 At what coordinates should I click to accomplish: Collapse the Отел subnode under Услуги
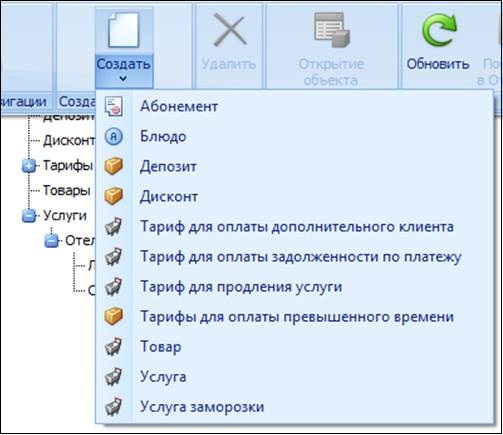click(x=52, y=241)
